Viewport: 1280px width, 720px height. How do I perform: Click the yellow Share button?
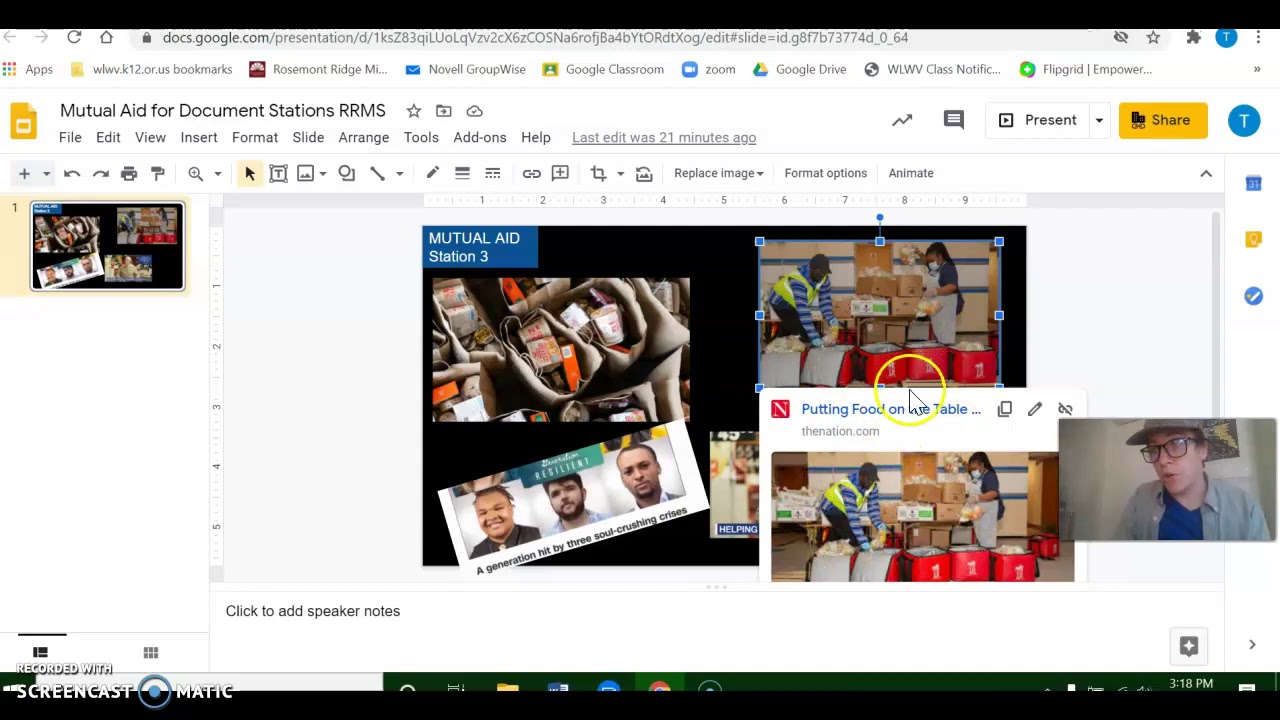pos(1163,120)
